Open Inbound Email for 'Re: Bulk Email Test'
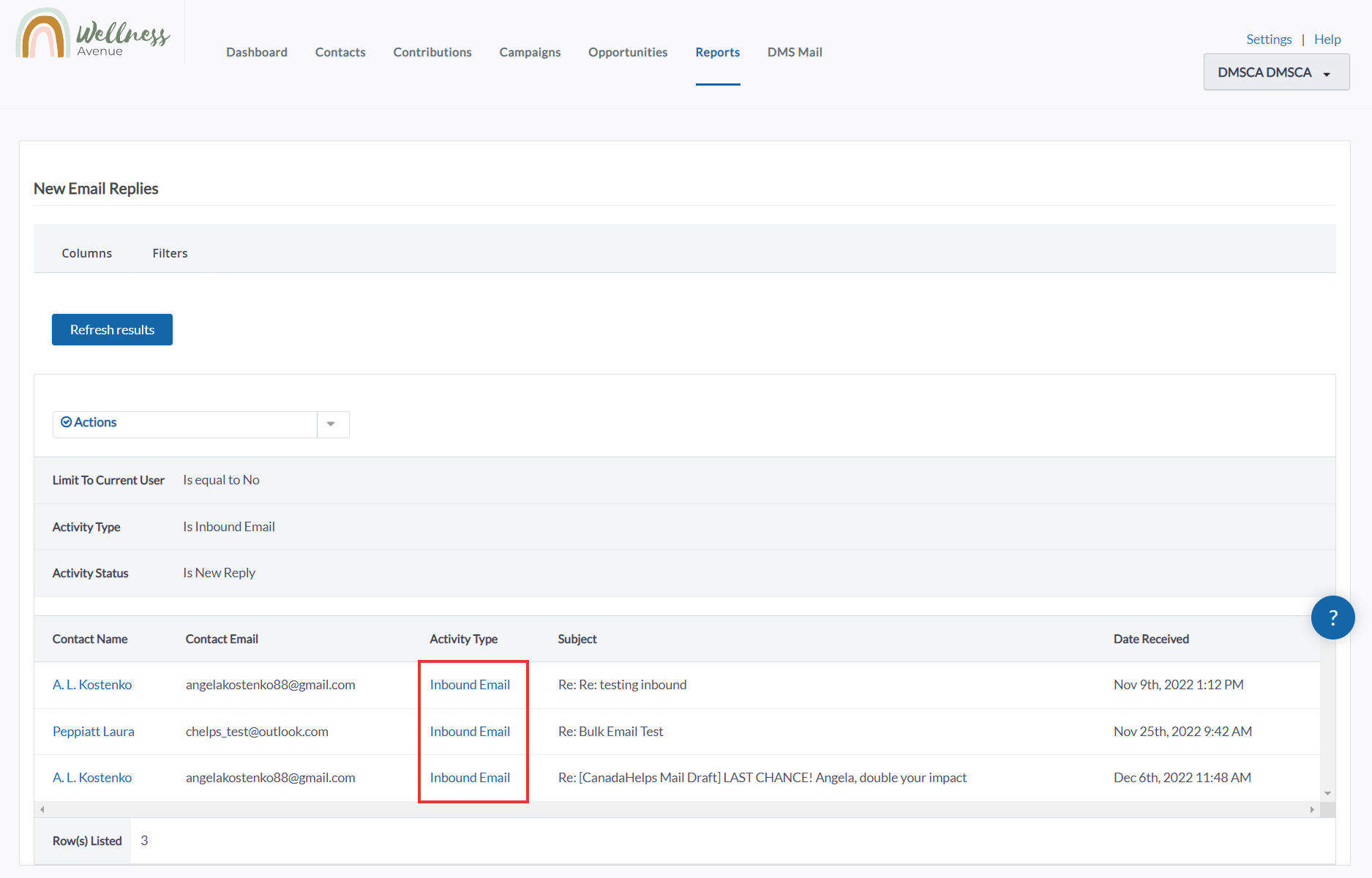 pos(470,732)
